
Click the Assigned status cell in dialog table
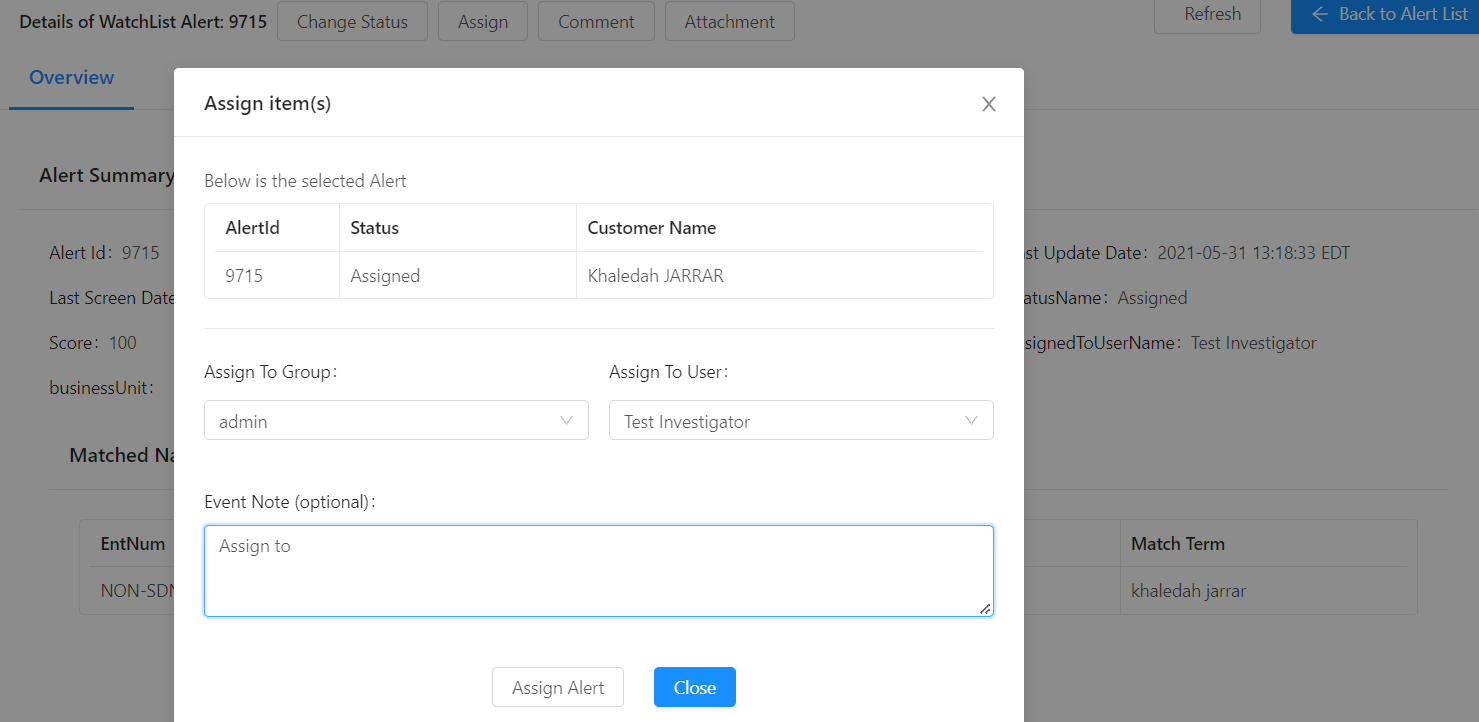pos(458,275)
